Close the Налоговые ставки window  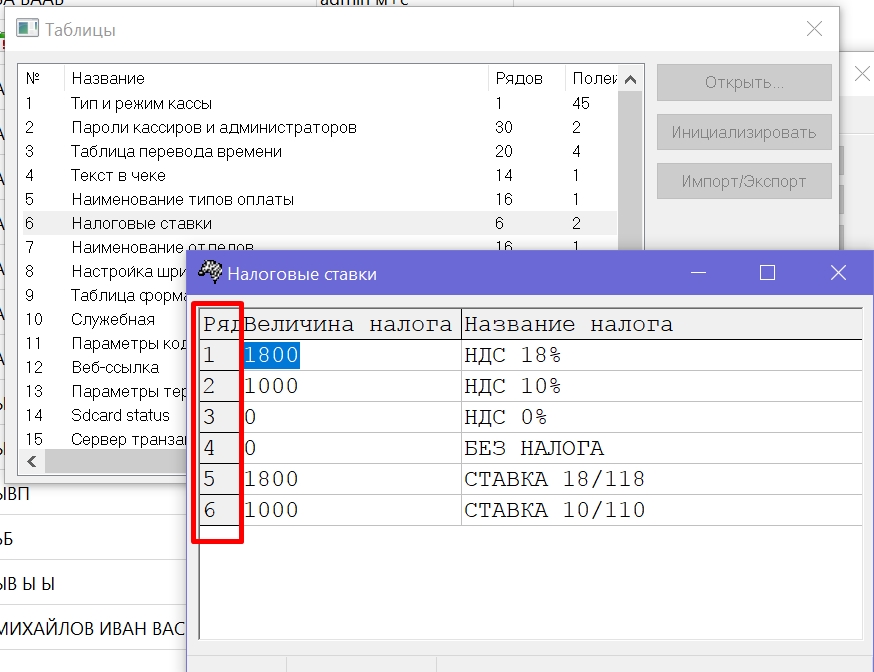(x=838, y=272)
